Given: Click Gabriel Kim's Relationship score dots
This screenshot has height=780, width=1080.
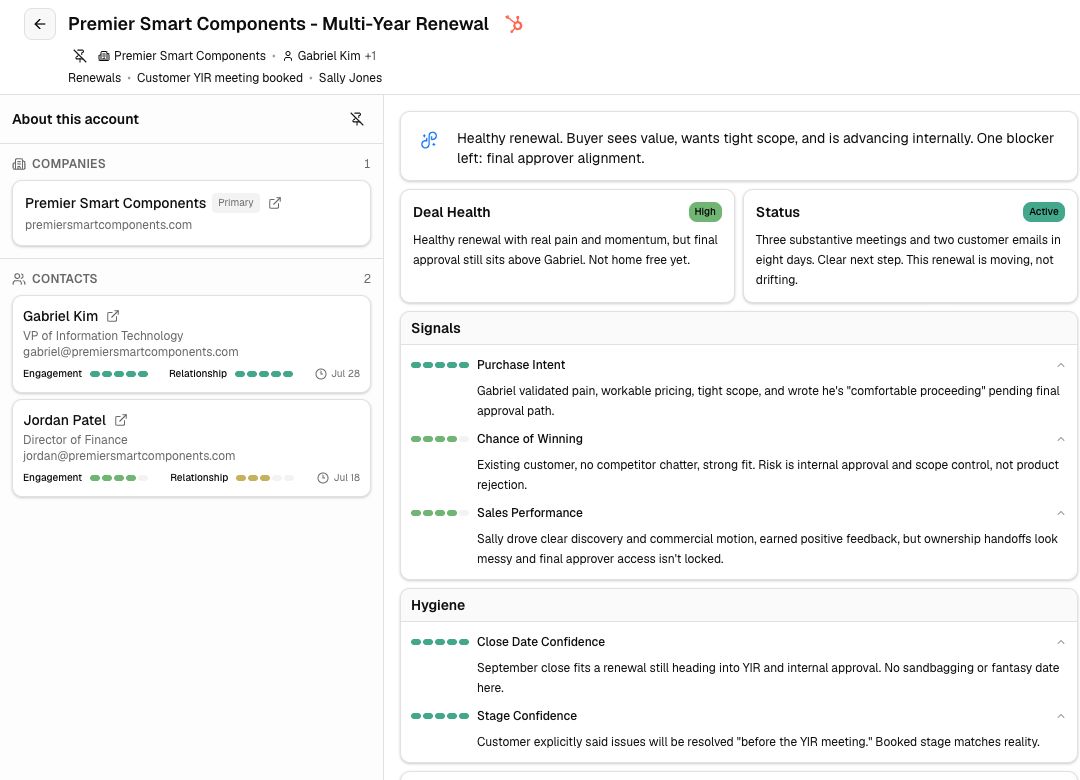Looking at the screenshot, I should pos(264,374).
